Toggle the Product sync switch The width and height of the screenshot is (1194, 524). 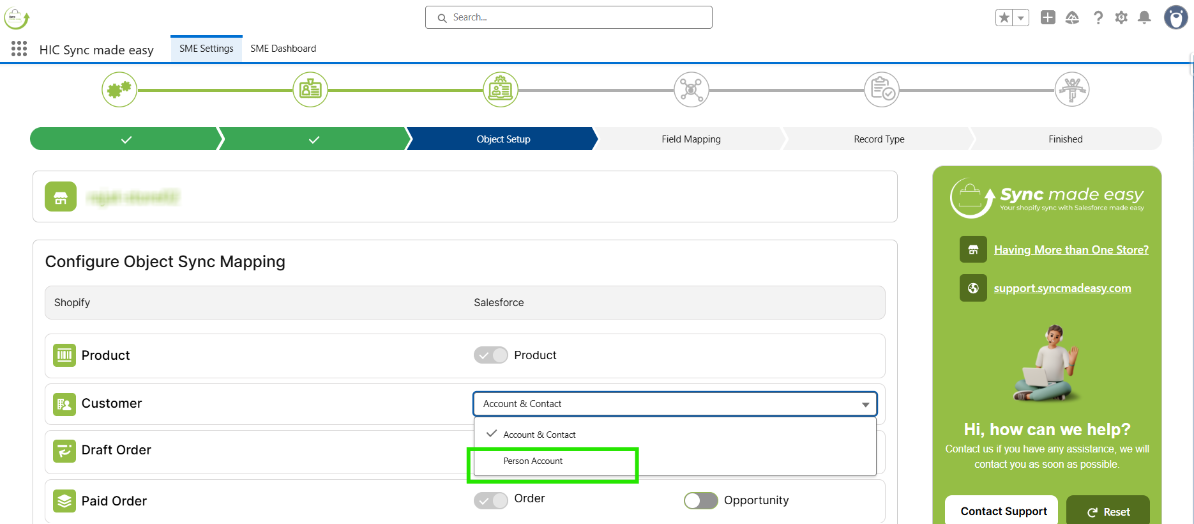point(490,355)
